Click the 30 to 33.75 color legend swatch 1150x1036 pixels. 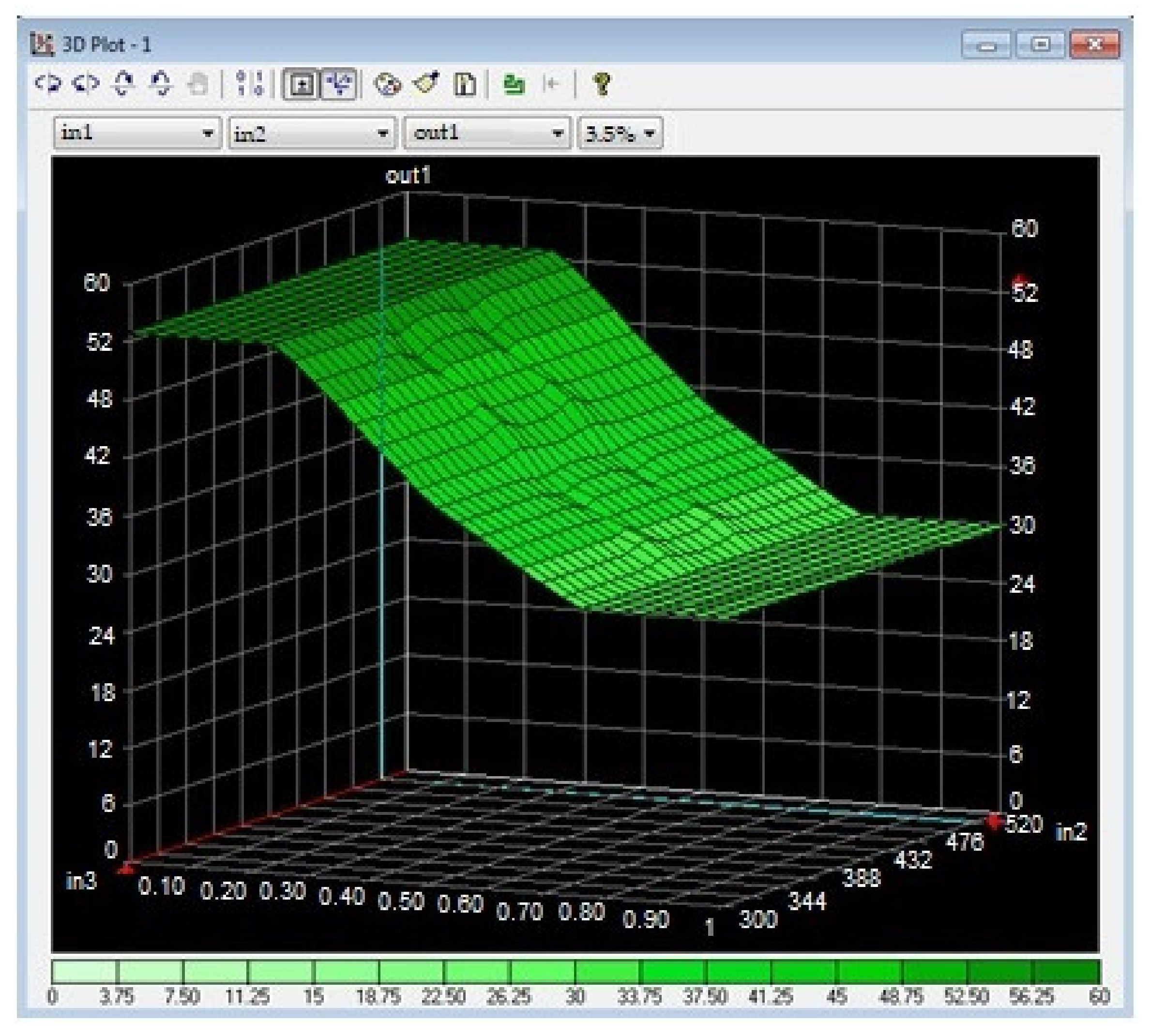pos(606,971)
